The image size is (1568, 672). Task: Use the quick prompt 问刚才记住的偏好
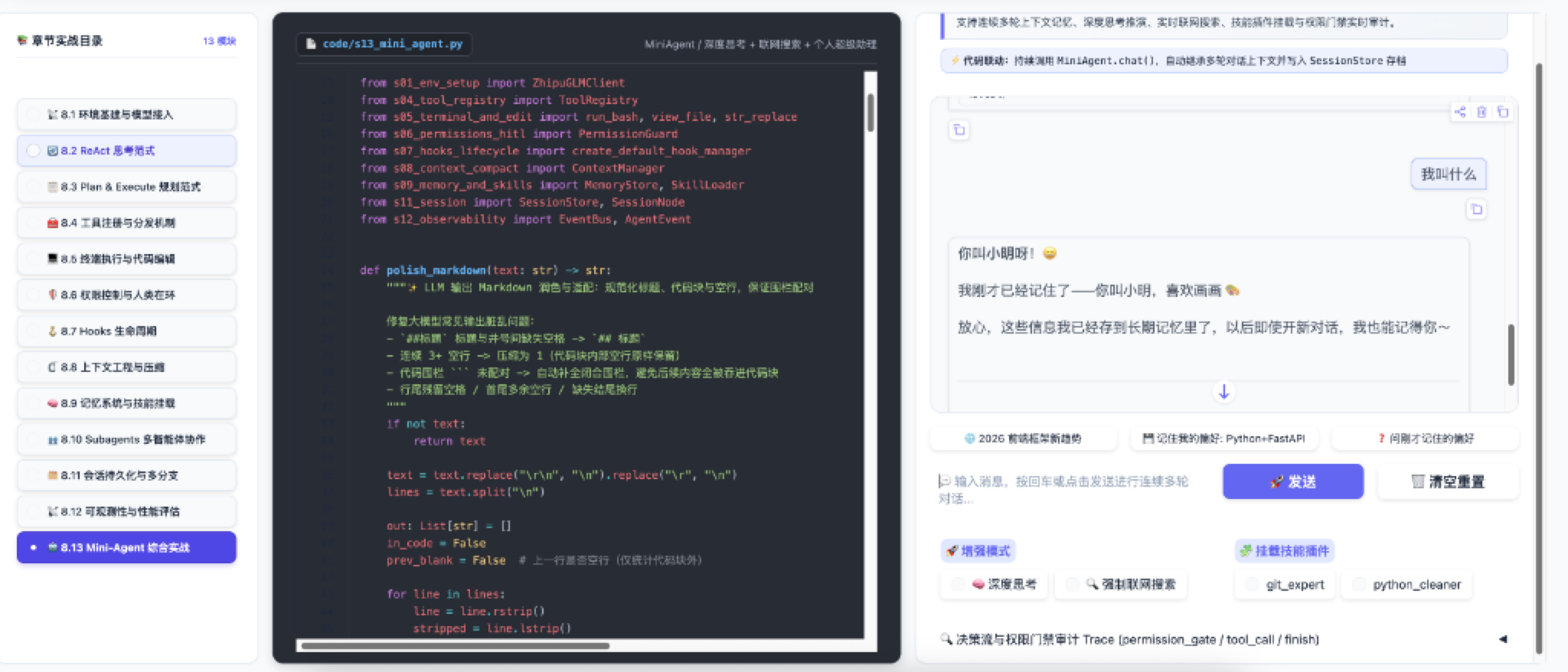pyautogui.click(x=1425, y=439)
